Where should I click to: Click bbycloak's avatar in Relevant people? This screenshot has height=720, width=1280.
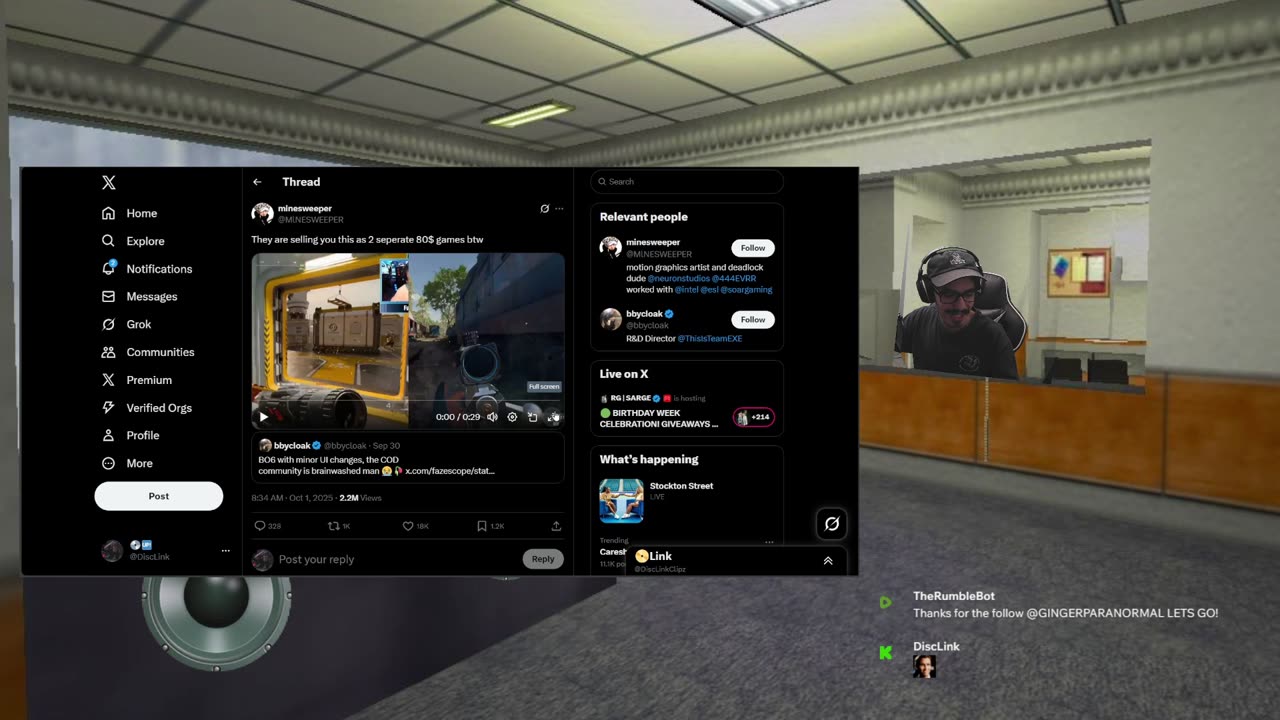[610, 319]
